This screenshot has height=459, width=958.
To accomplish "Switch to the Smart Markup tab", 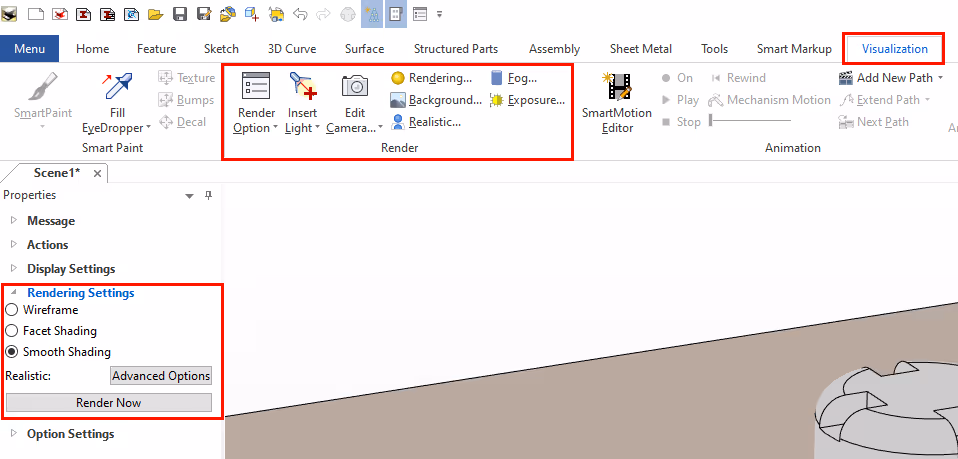I will pos(794,49).
